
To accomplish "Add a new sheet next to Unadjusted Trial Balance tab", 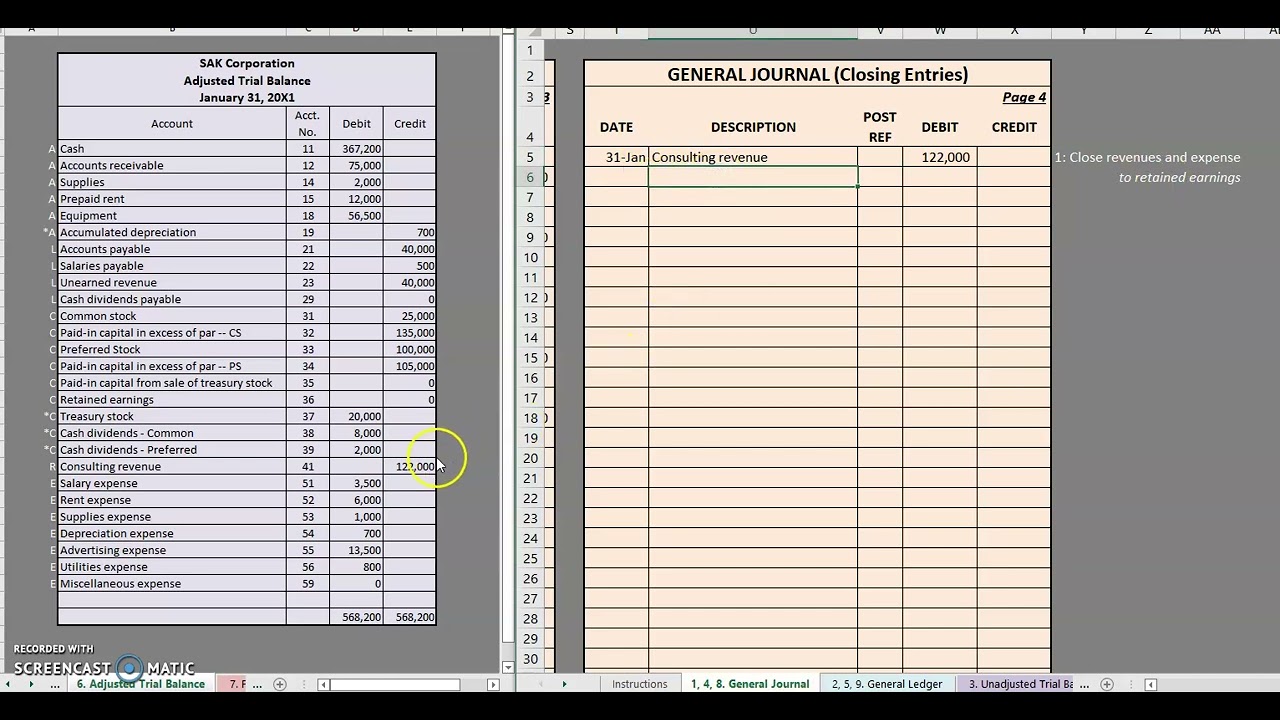I will (x=1107, y=685).
